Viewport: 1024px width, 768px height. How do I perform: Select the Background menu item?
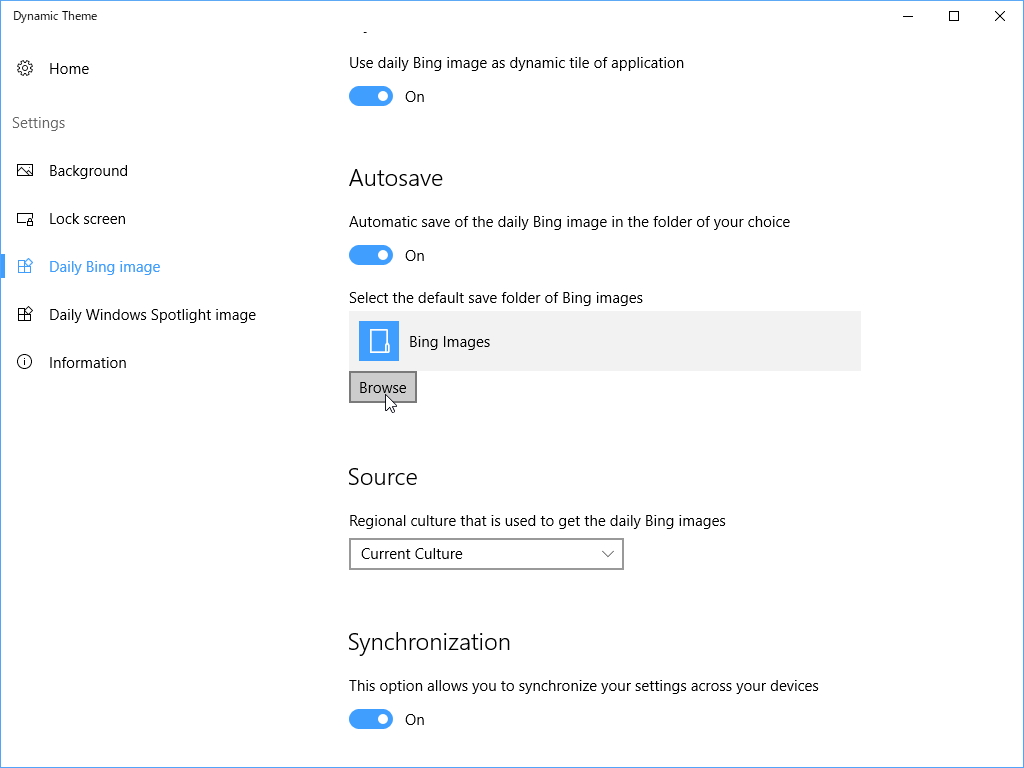(x=88, y=171)
